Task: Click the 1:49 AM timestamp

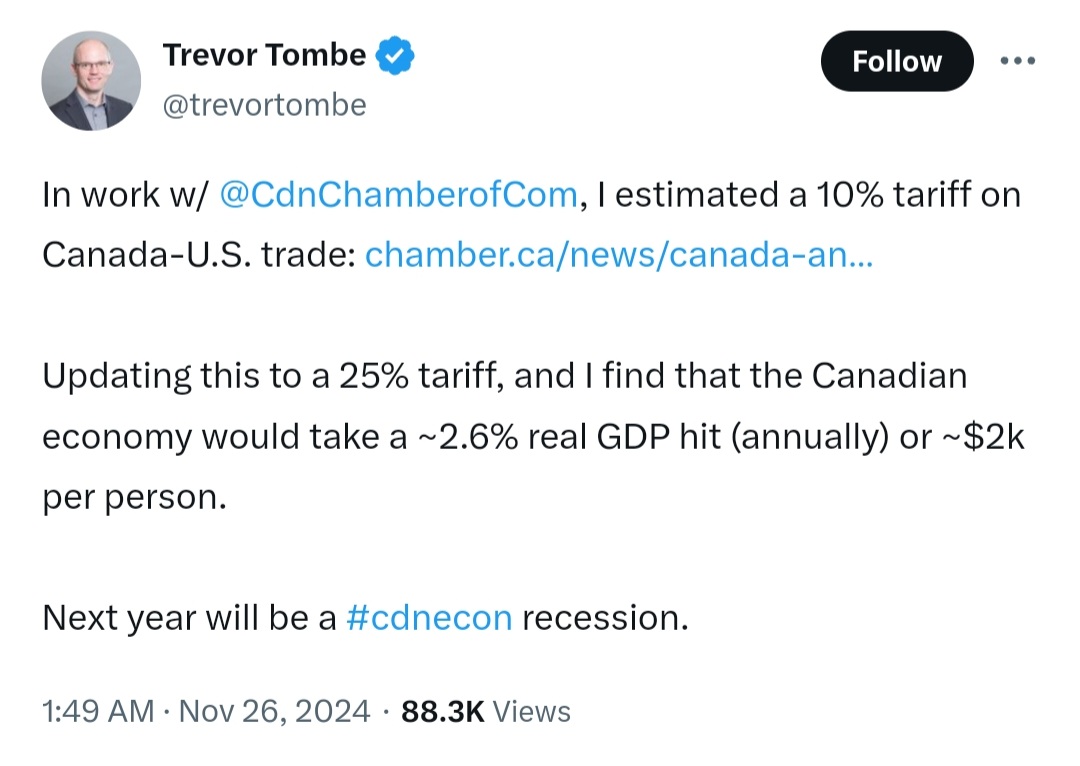Action: 98,712
